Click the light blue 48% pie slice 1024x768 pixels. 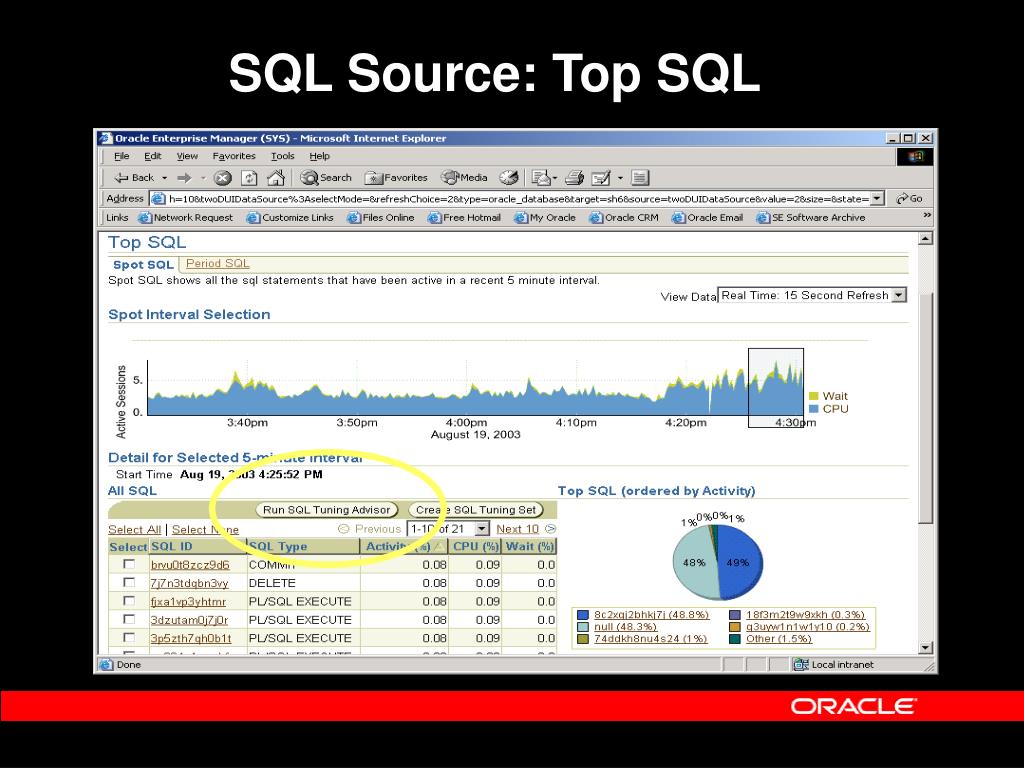pos(694,563)
